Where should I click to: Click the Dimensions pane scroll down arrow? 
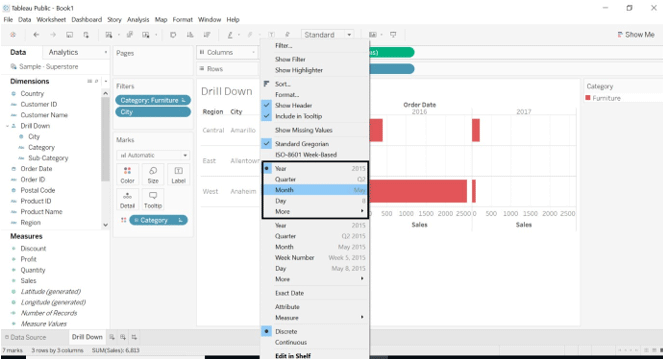pos(106,225)
